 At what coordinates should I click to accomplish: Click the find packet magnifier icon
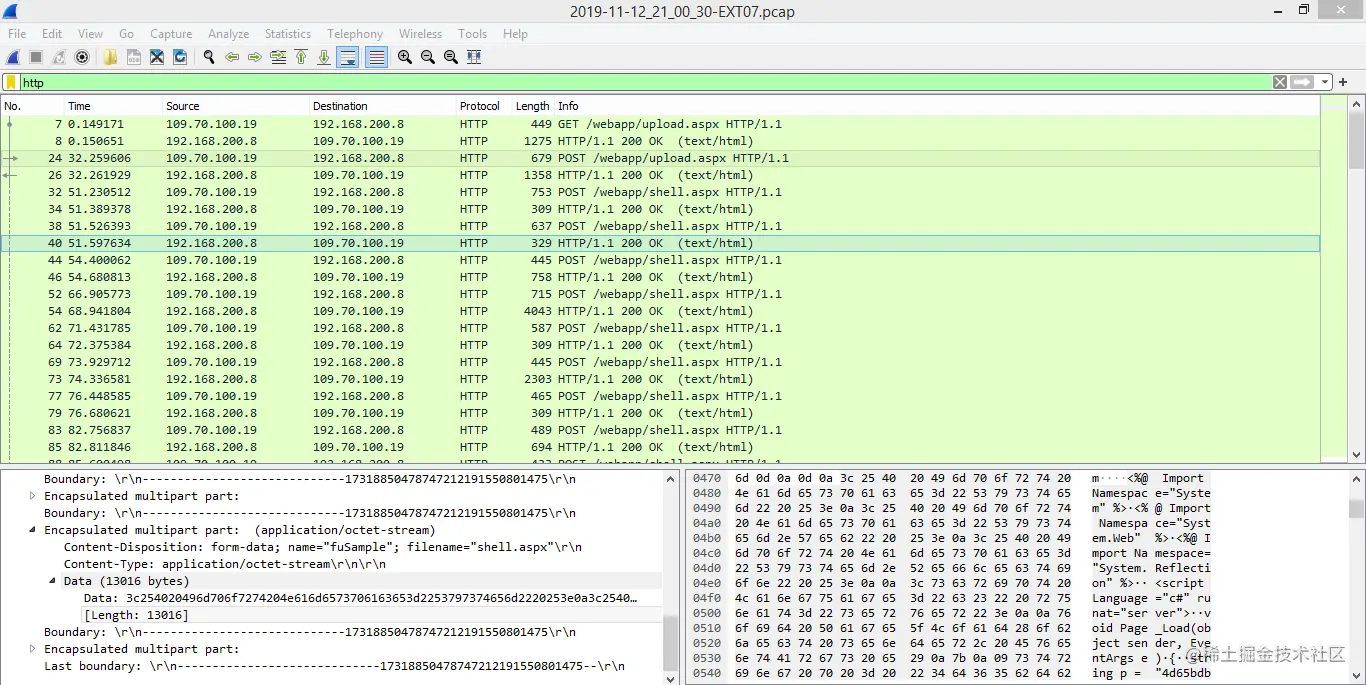point(209,57)
